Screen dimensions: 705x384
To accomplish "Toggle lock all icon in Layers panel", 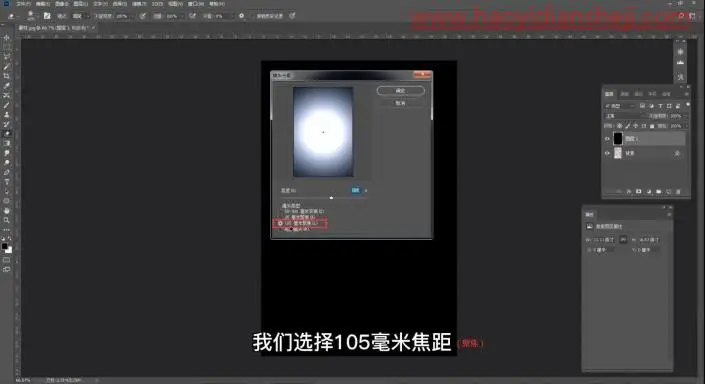I will coord(652,126).
